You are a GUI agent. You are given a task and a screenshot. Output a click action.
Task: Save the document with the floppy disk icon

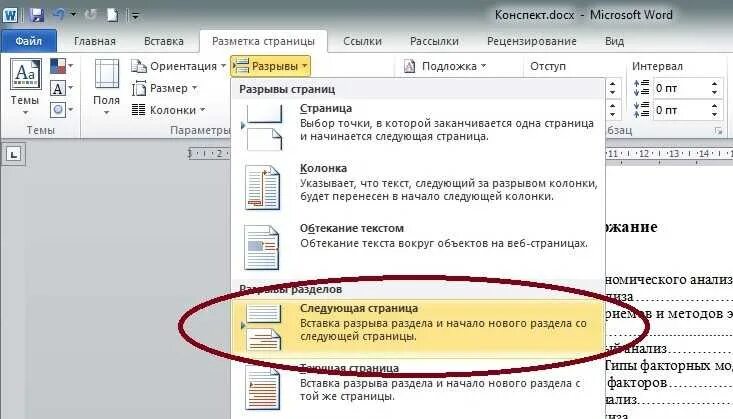point(36,15)
